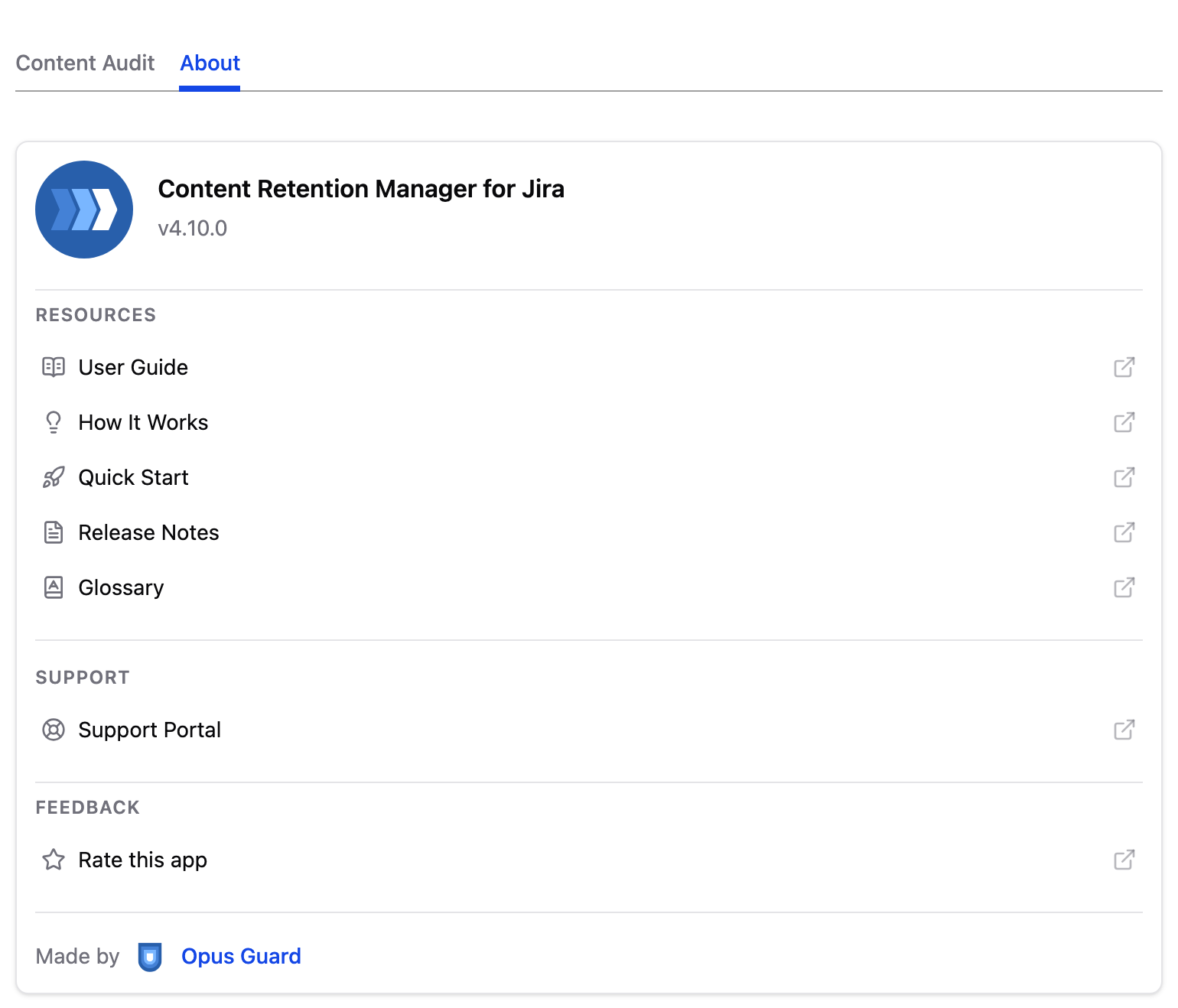Click the Opus Guard shield logo
1178x1008 pixels.
click(x=150, y=957)
